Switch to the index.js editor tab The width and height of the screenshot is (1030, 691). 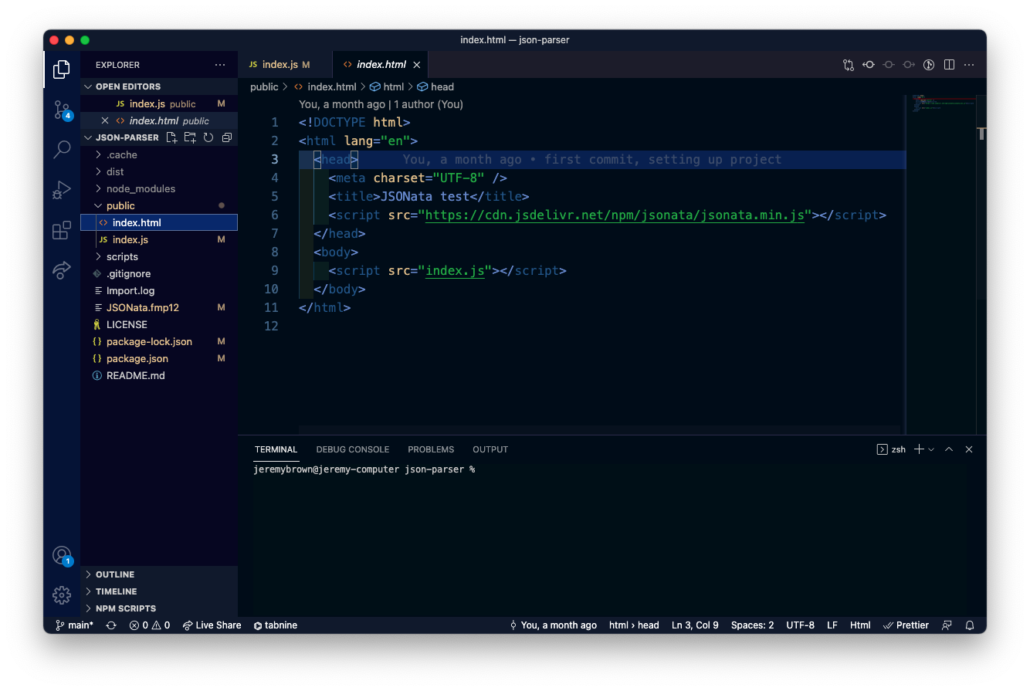tap(280, 64)
